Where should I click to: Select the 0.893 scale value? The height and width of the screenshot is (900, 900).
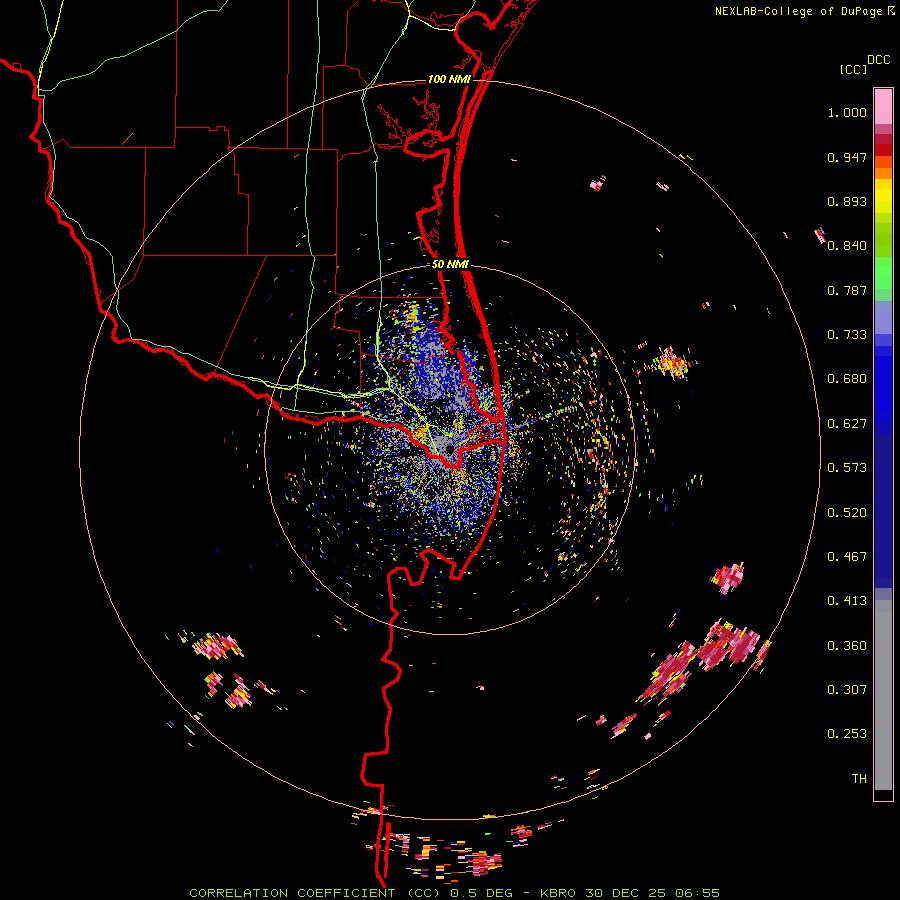pyautogui.click(x=847, y=201)
